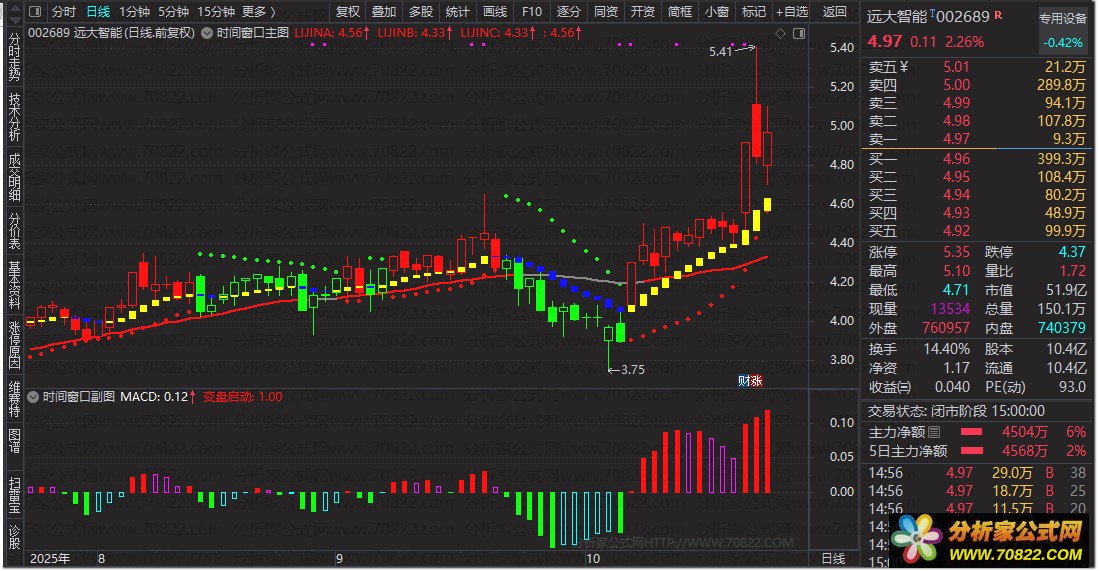Click the 返回 back button

pos(834,12)
